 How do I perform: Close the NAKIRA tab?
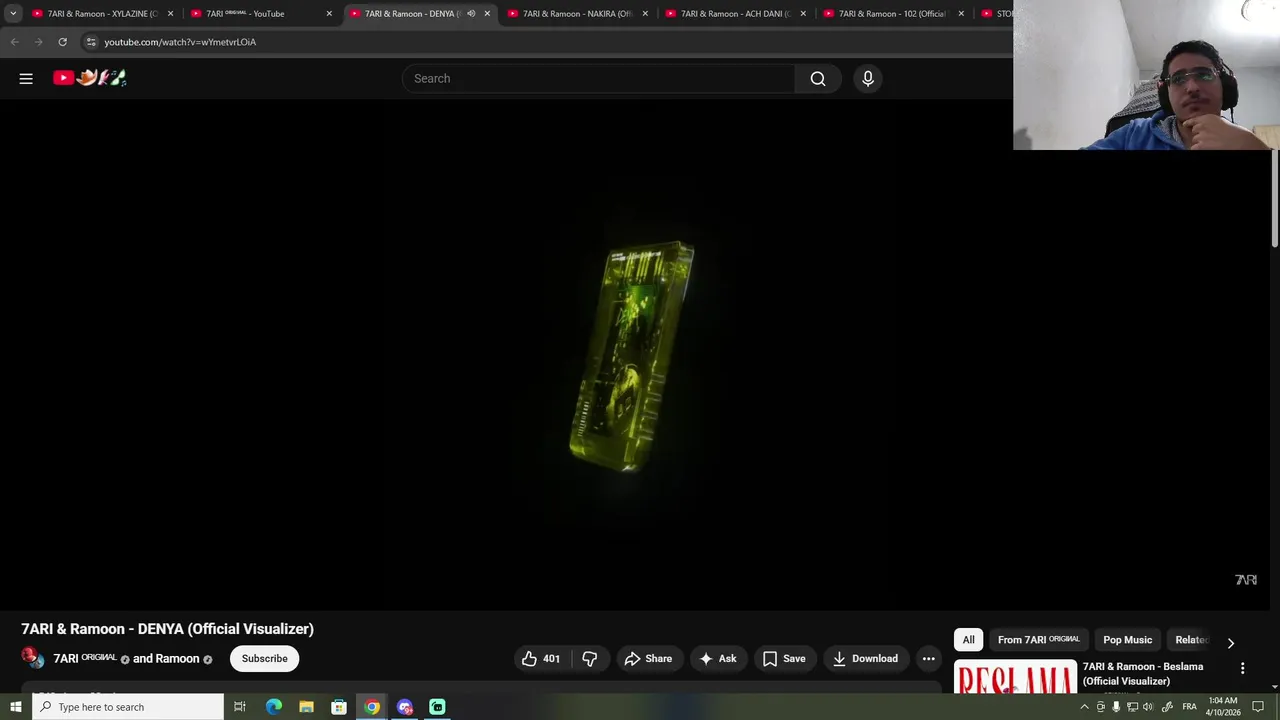(645, 14)
